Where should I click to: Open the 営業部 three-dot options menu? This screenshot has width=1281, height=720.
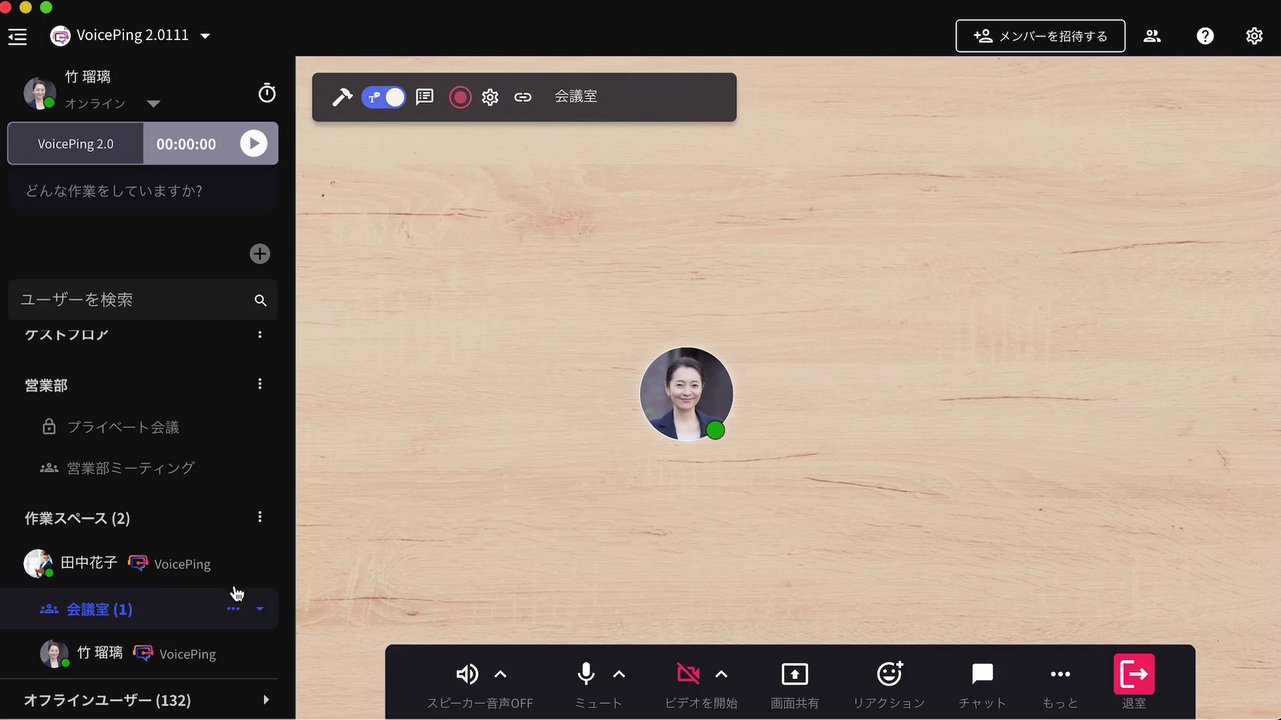click(x=260, y=384)
